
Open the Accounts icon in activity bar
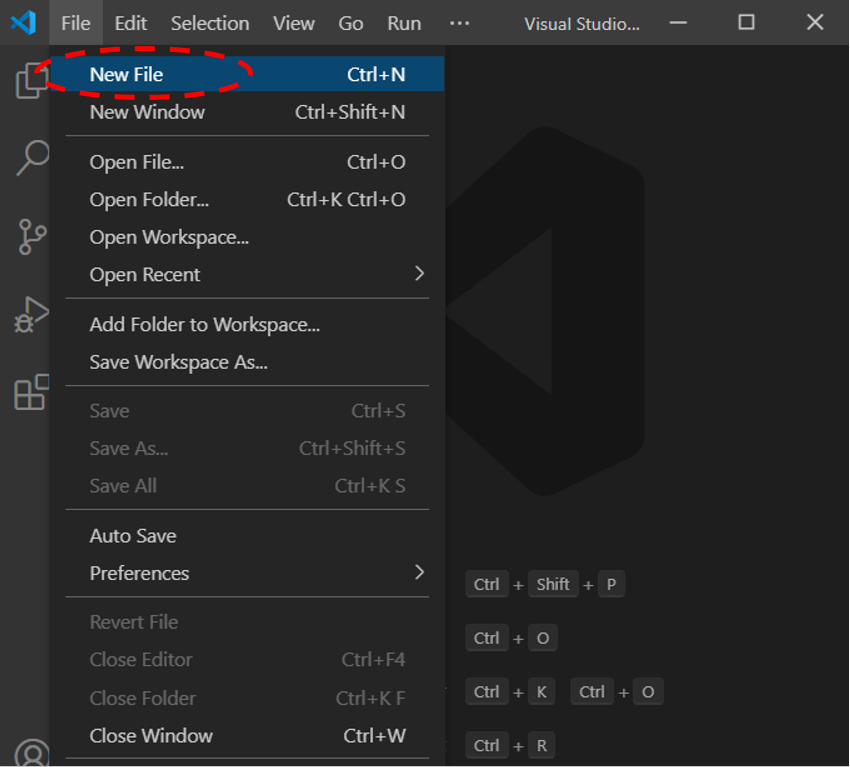[32, 753]
